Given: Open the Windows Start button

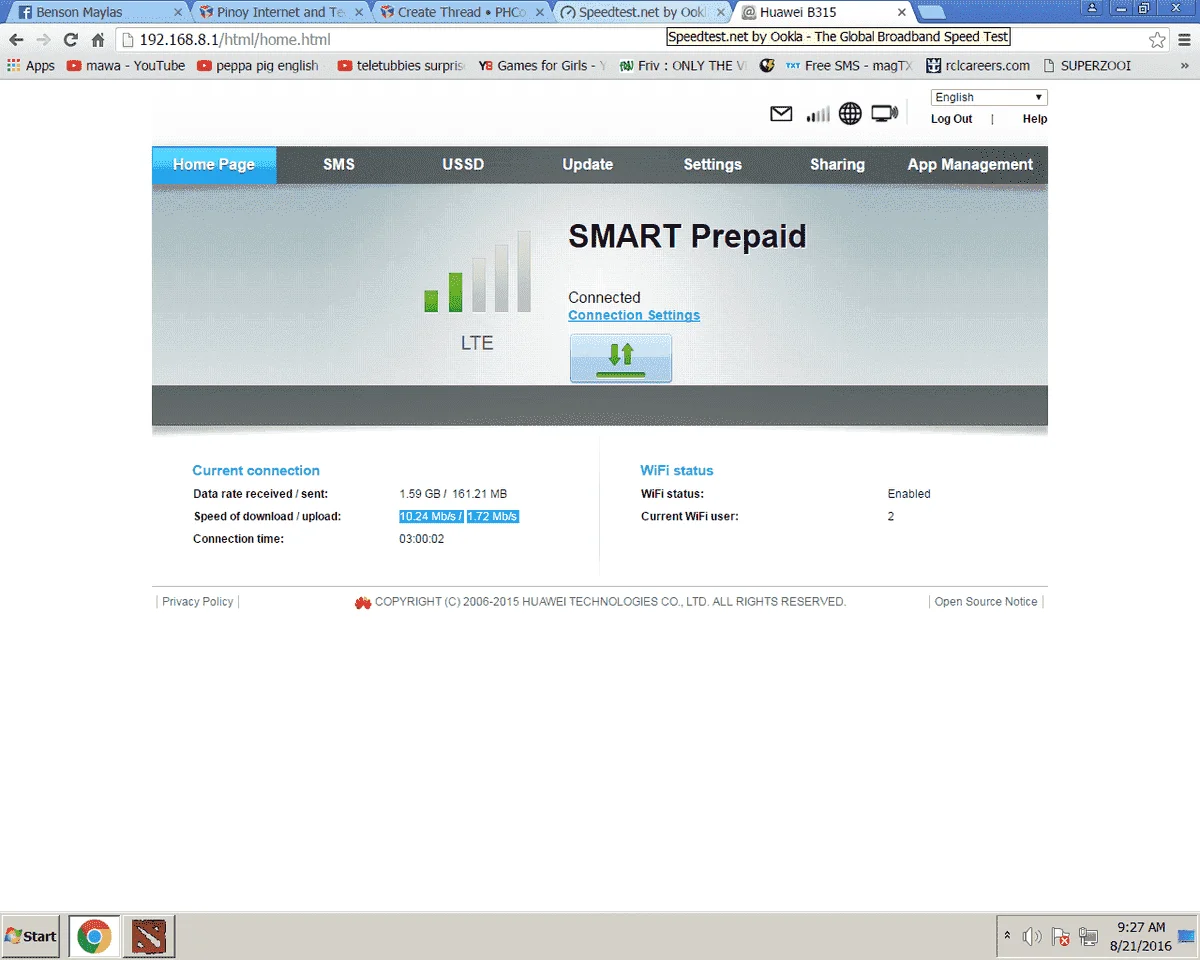Looking at the screenshot, I should click(x=31, y=936).
